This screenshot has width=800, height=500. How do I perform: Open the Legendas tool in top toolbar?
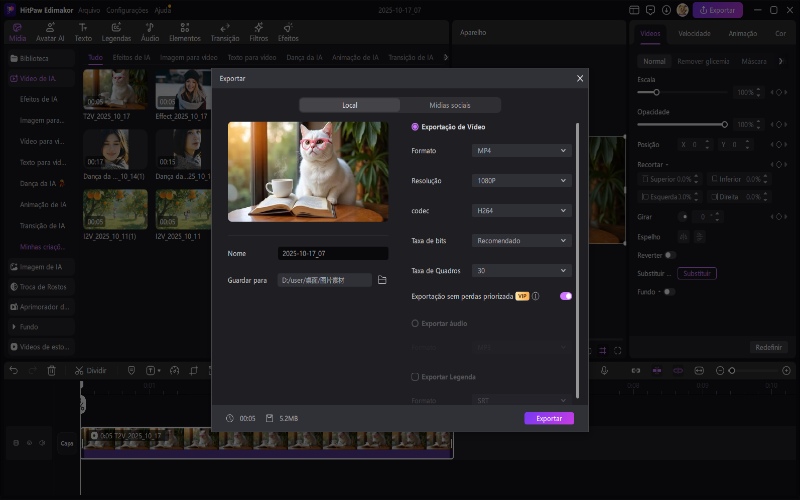(116, 32)
